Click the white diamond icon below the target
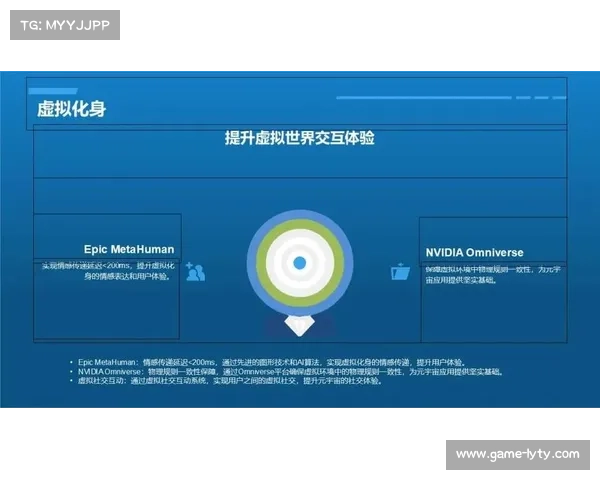 [x=300, y=326]
